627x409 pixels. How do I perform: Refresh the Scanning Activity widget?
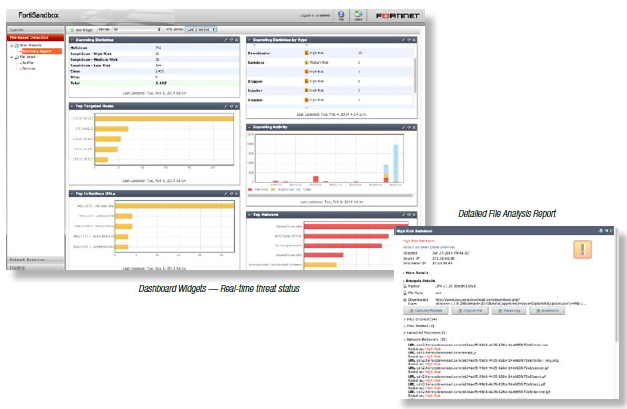click(x=409, y=127)
